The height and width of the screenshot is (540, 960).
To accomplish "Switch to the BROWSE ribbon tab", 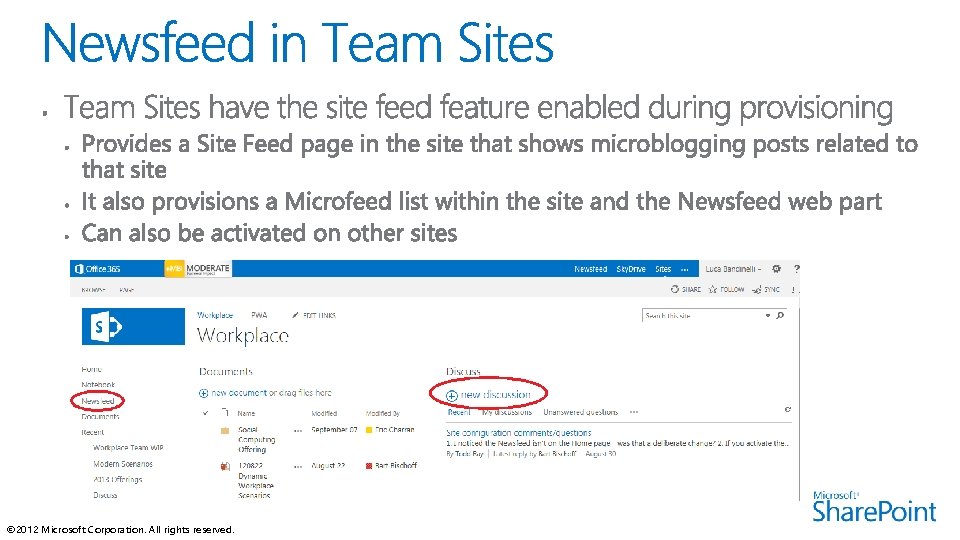I will (94, 290).
